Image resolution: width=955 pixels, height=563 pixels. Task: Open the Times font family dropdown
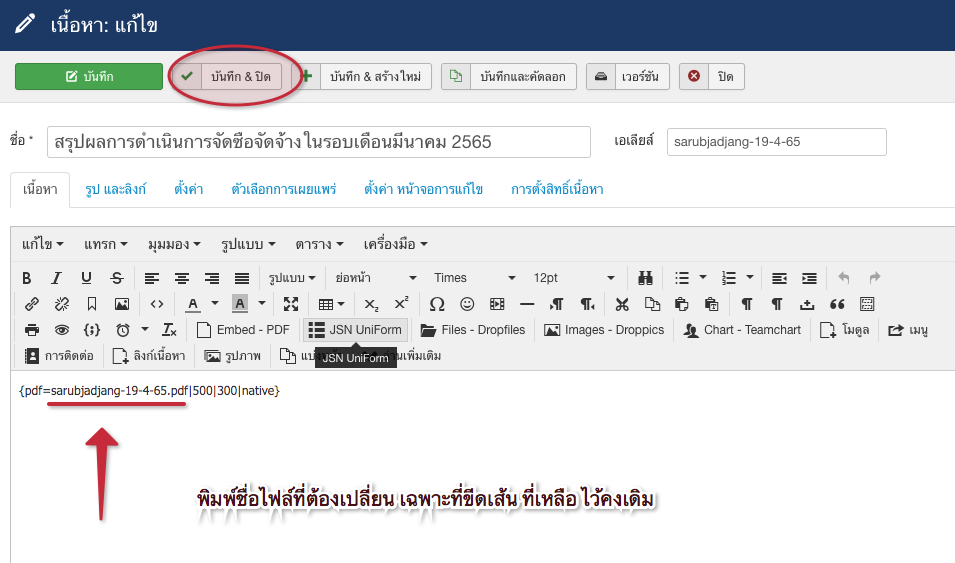[x=473, y=278]
